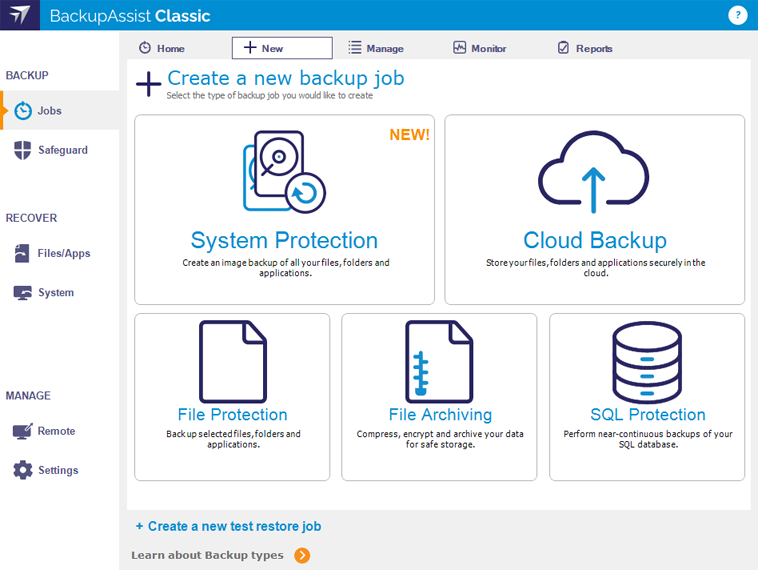Click the BackupAssist paper plane logo
758x570 pixels.
[x=20, y=15]
